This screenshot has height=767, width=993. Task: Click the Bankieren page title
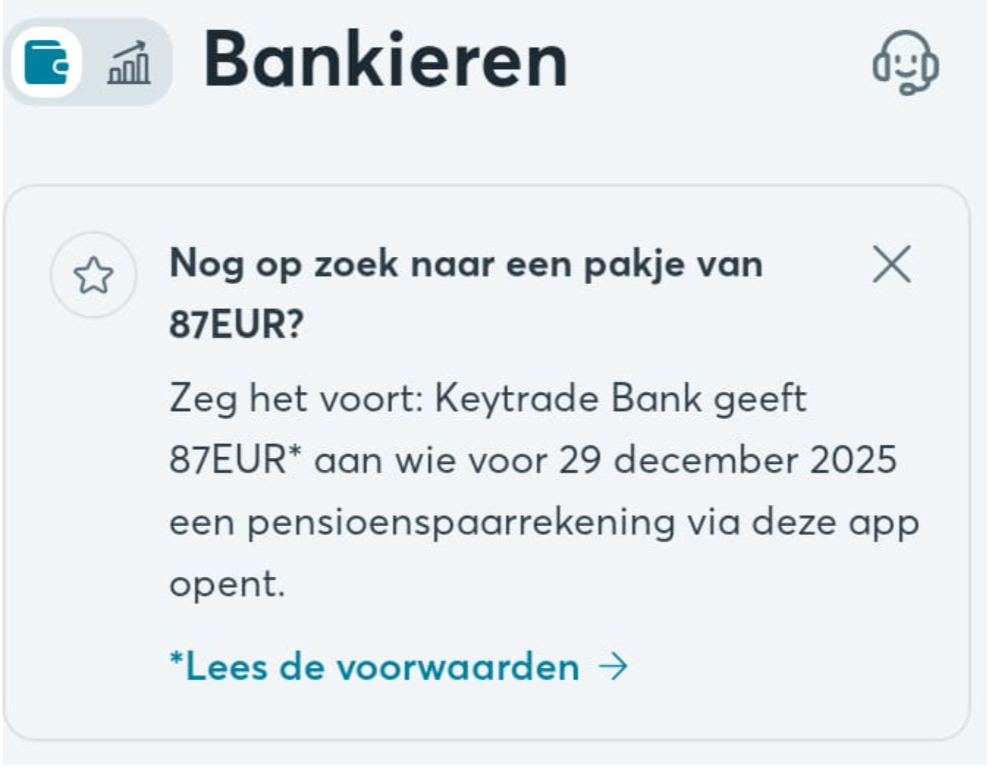point(386,60)
